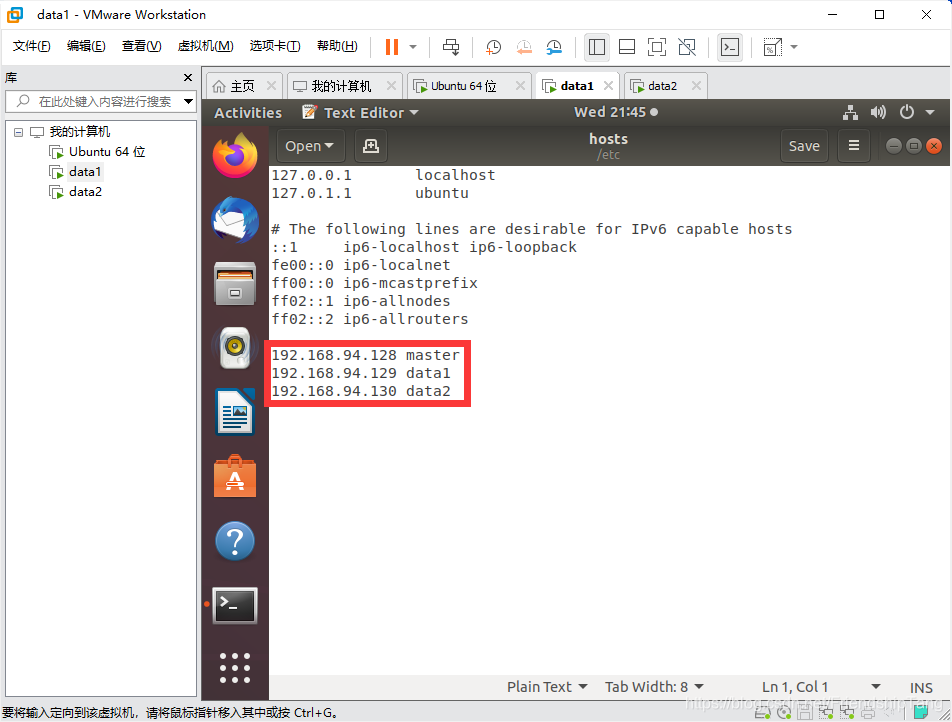Click the 192.168.94.130 data2 line
This screenshot has height=722, width=952.
point(361,391)
